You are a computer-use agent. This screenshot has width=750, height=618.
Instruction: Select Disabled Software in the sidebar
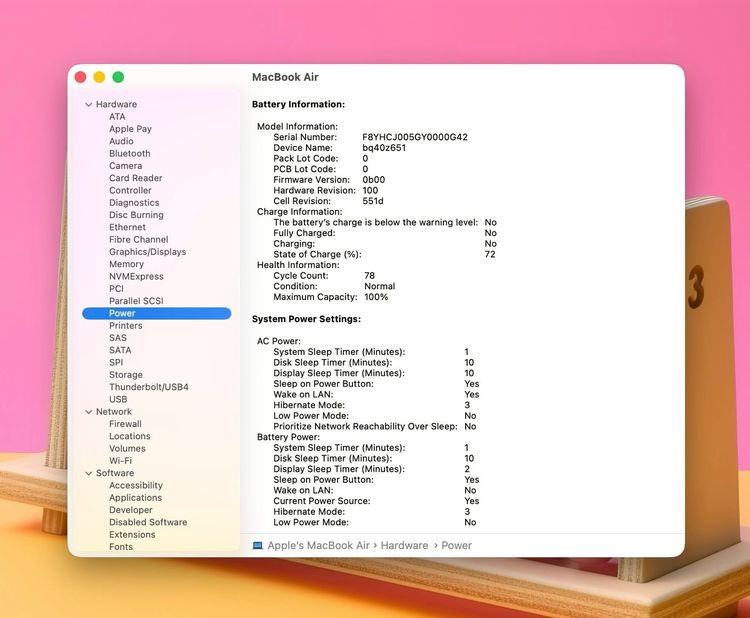point(148,522)
